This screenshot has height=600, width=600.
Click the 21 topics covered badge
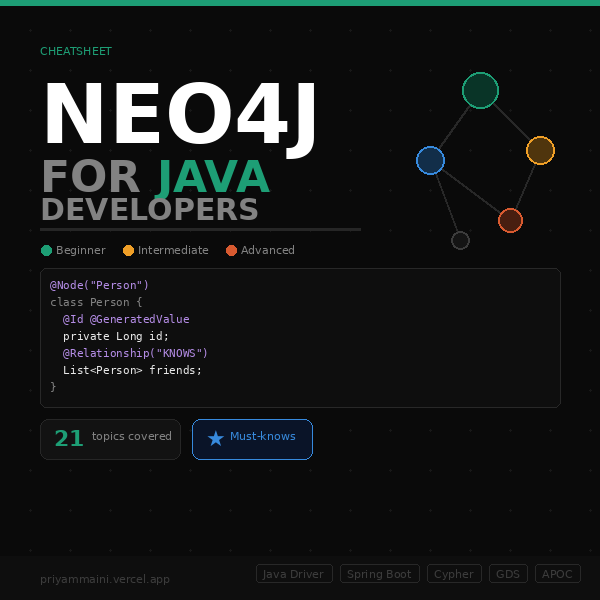[x=110, y=439]
